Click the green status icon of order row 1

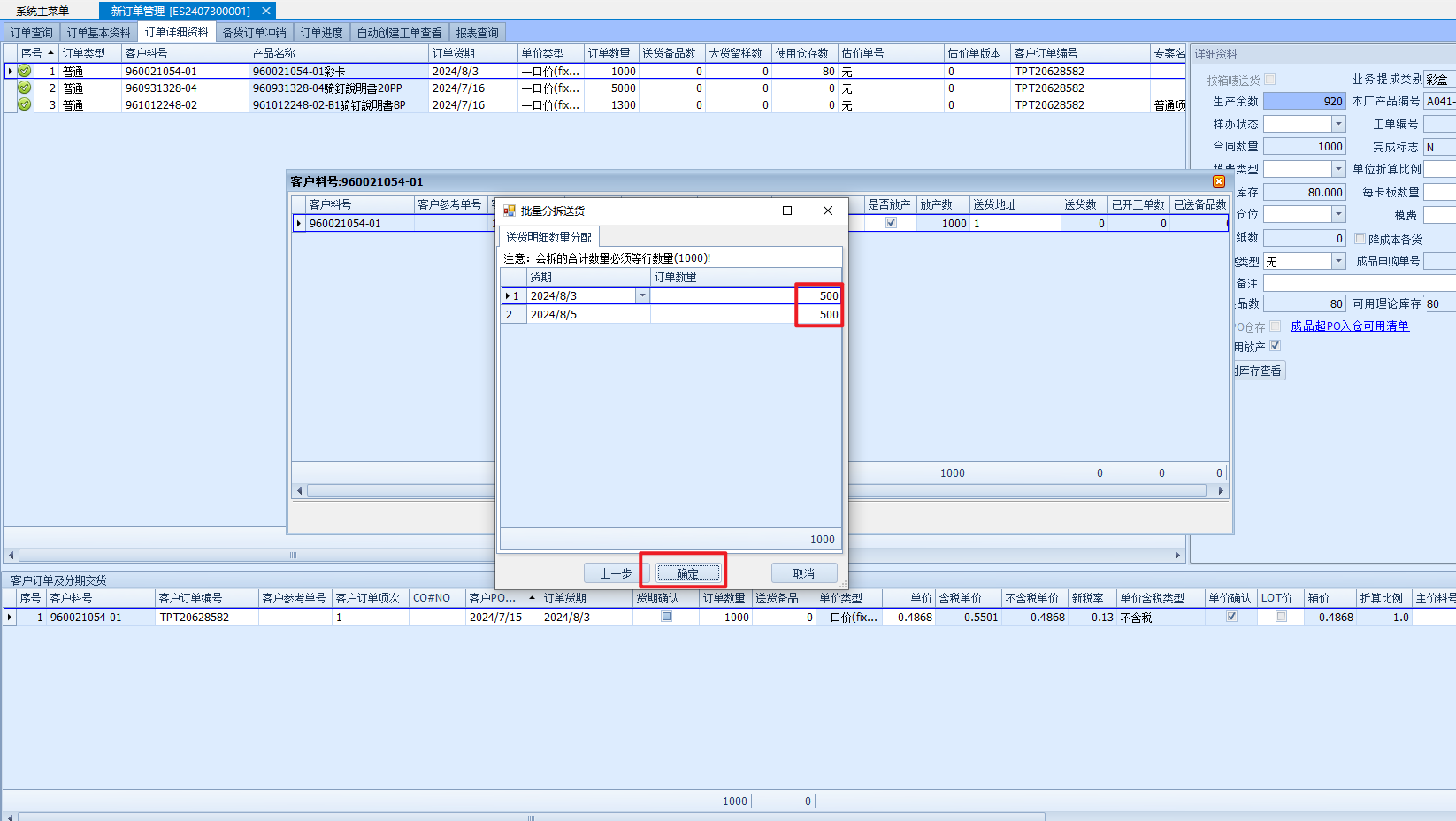[25, 71]
